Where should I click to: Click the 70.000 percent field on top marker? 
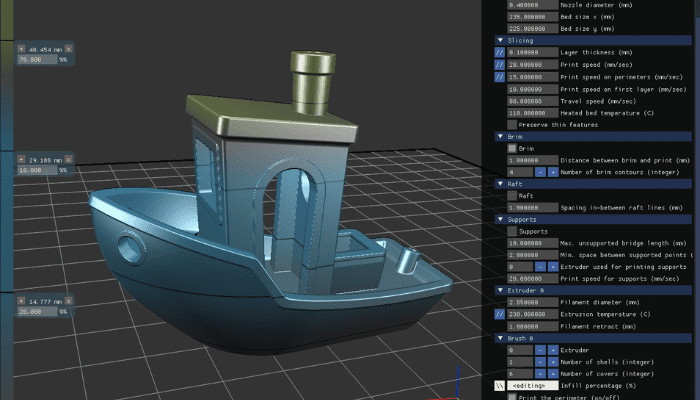(38, 59)
